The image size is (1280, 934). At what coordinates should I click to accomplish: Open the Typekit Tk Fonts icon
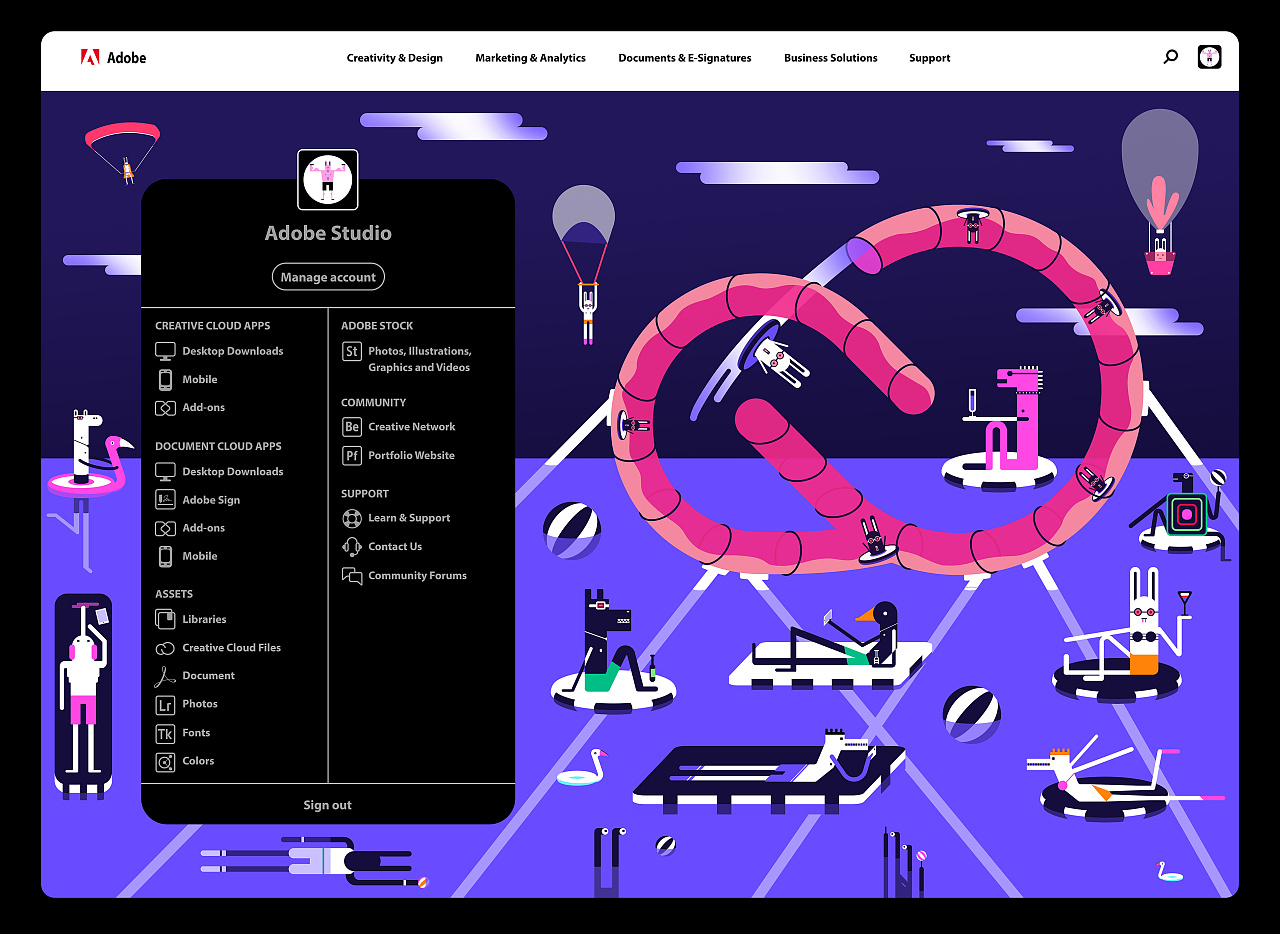[x=165, y=733]
